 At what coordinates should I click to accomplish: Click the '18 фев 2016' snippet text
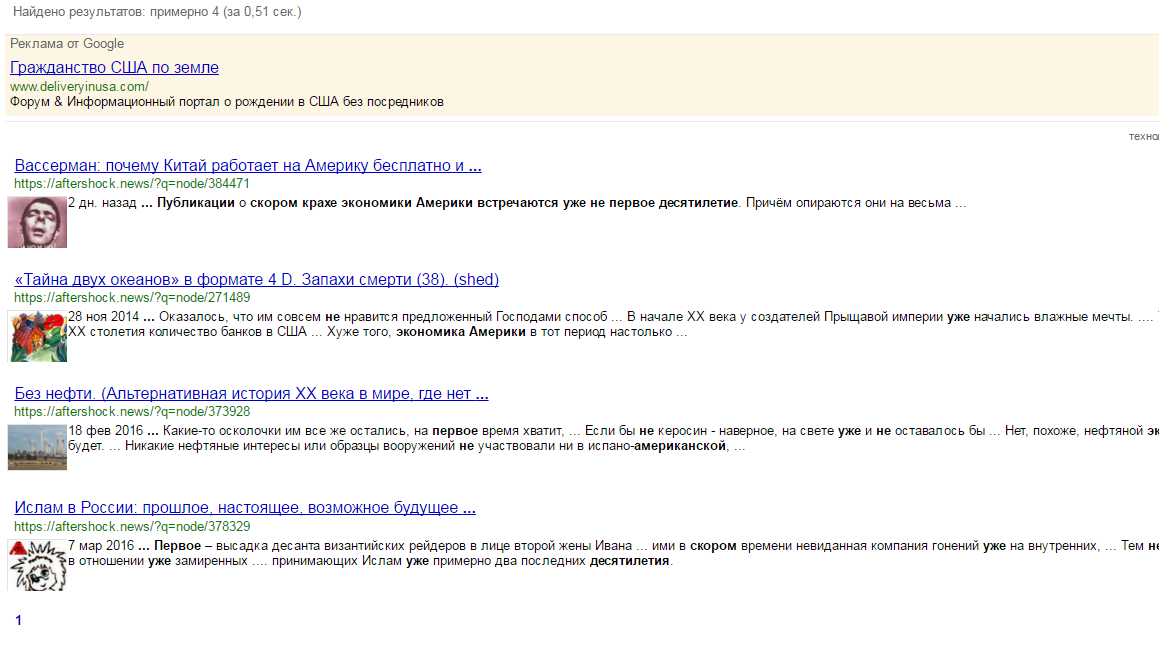pos(106,431)
